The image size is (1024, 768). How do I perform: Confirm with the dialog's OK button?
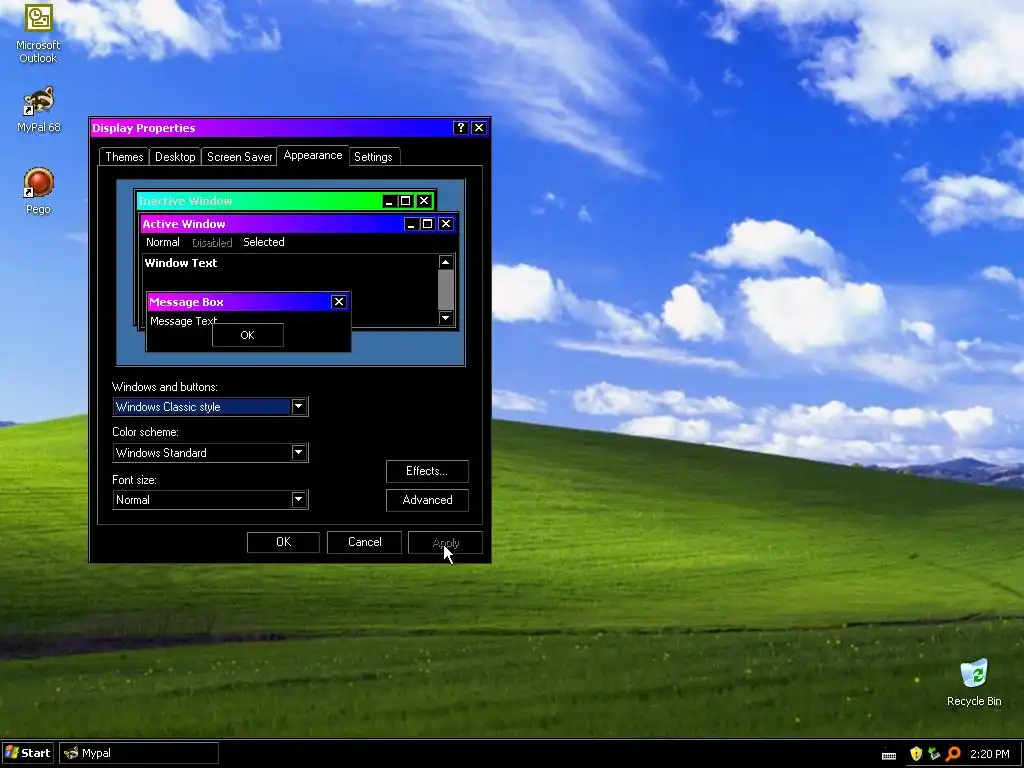tap(283, 542)
